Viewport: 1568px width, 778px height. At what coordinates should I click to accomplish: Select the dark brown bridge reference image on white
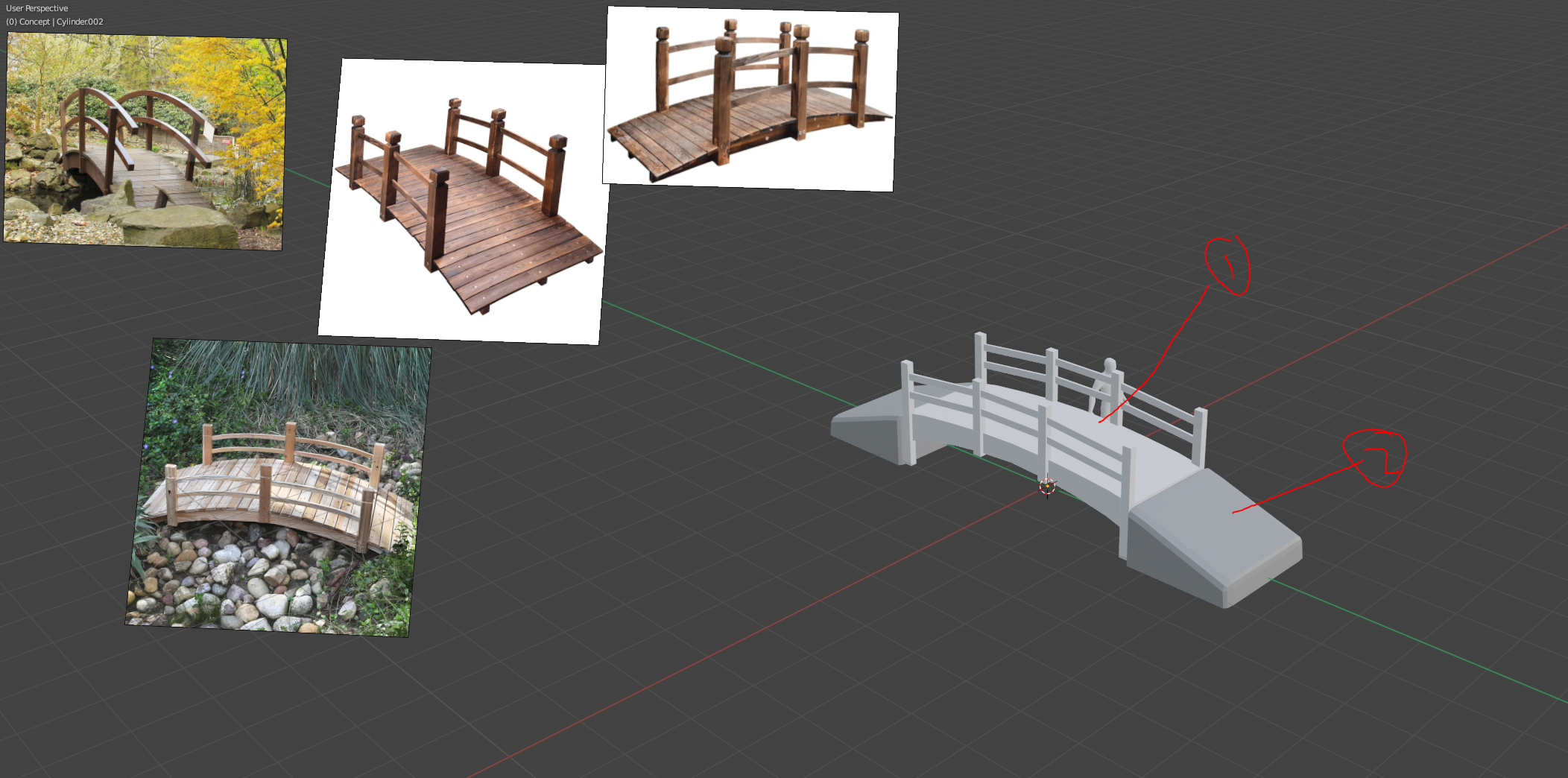pyautogui.click(x=464, y=201)
